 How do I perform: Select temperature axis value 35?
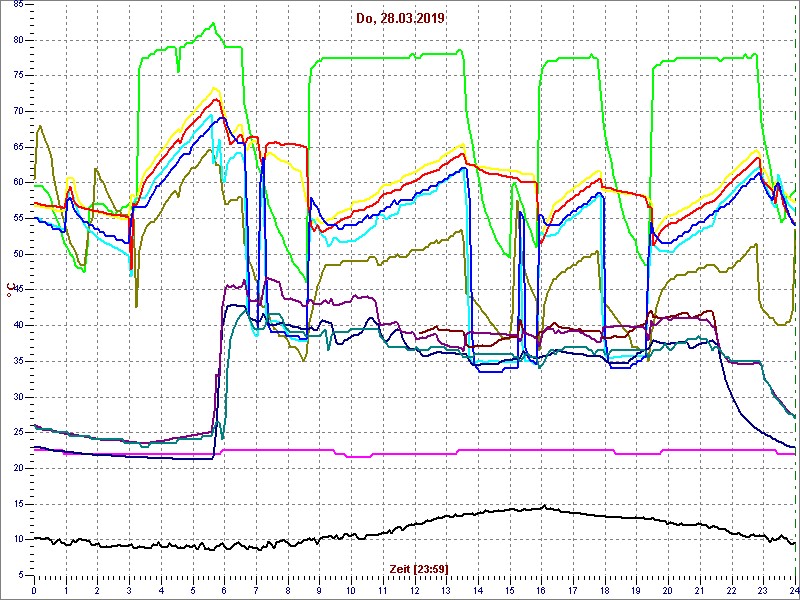[x=17, y=361]
